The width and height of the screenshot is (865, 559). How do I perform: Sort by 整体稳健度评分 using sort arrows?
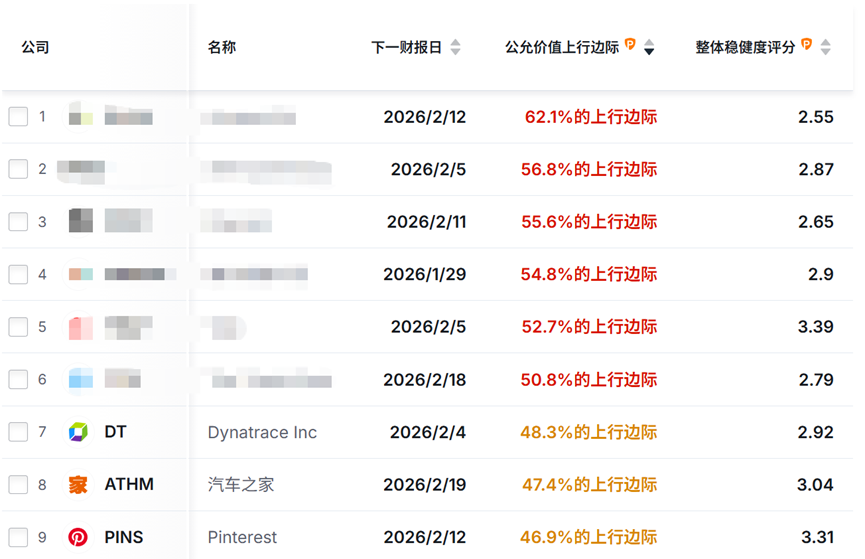(x=825, y=47)
